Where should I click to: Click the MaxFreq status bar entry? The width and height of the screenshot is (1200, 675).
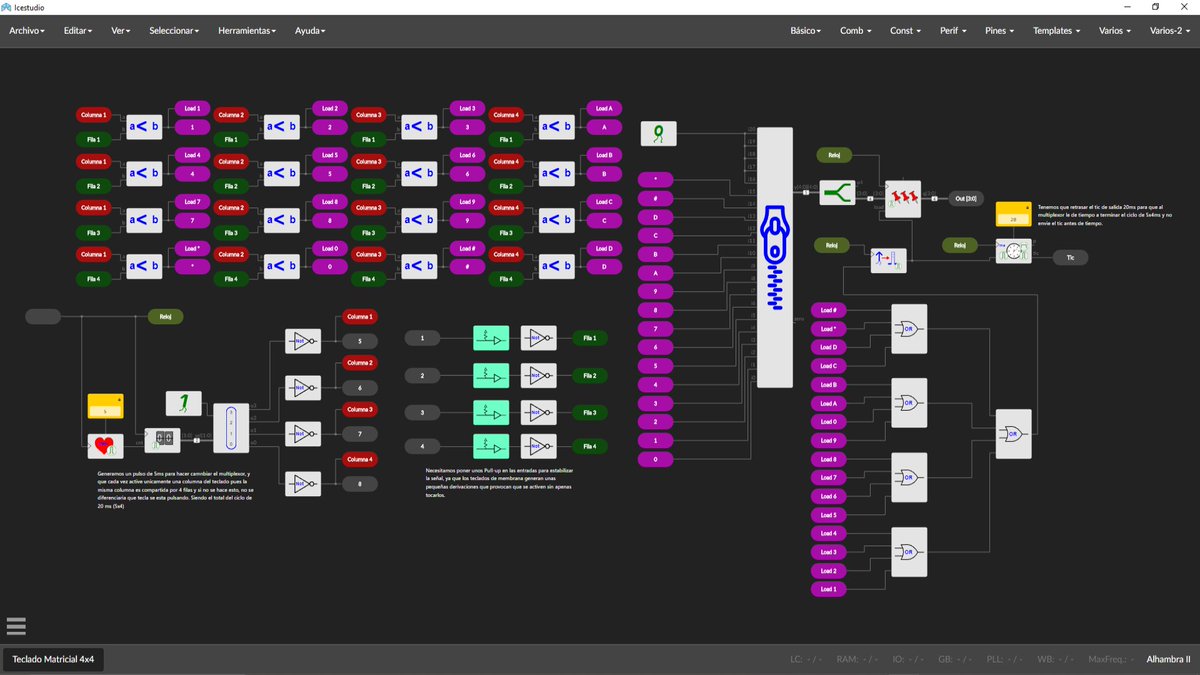click(x=1111, y=660)
